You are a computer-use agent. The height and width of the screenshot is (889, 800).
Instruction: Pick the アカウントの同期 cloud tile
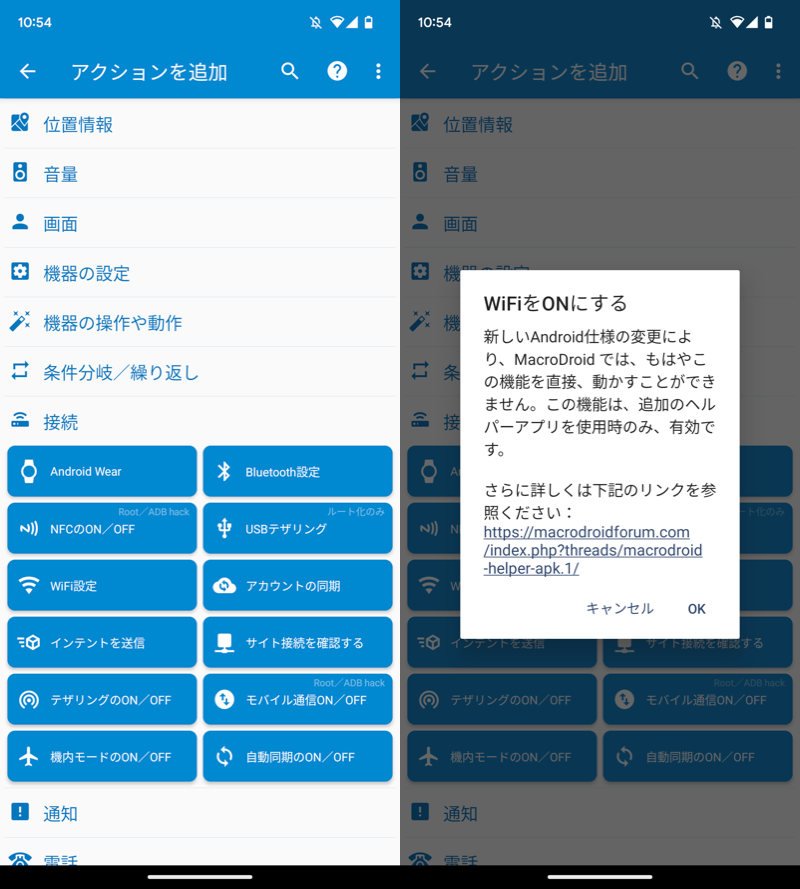[297, 585]
